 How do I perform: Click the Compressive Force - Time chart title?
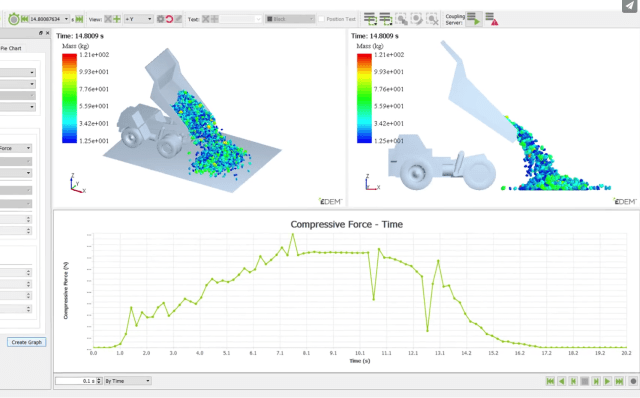tap(347, 225)
